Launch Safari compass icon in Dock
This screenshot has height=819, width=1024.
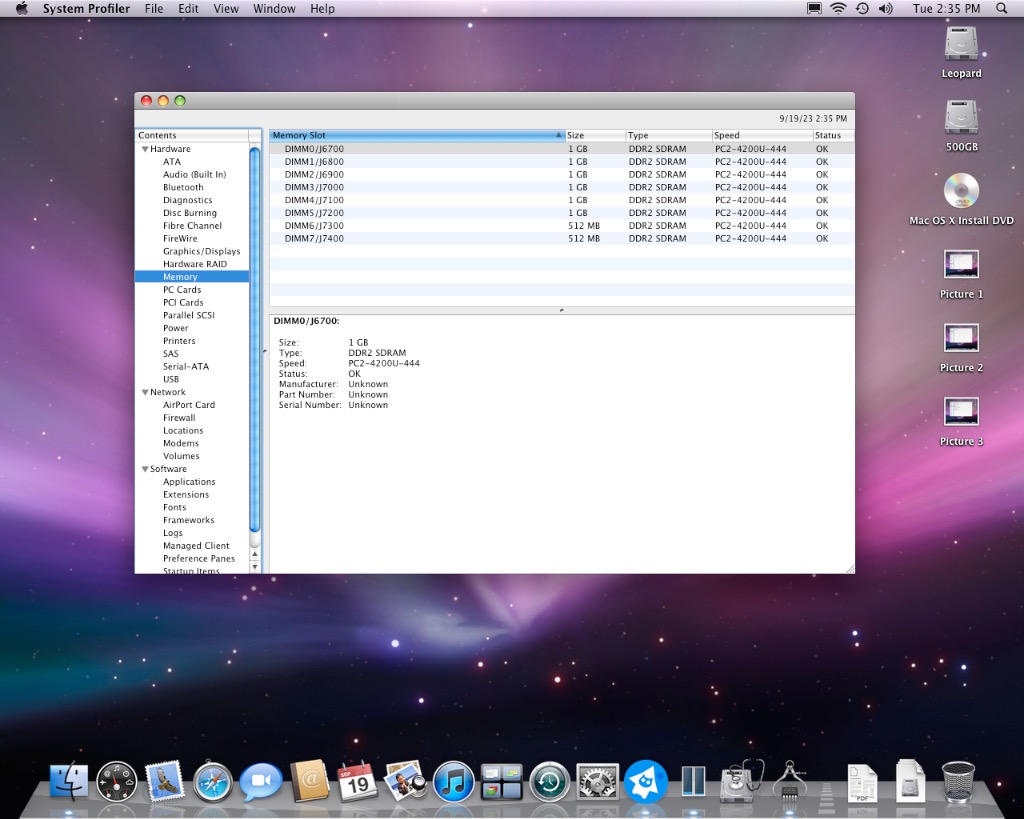(212, 781)
